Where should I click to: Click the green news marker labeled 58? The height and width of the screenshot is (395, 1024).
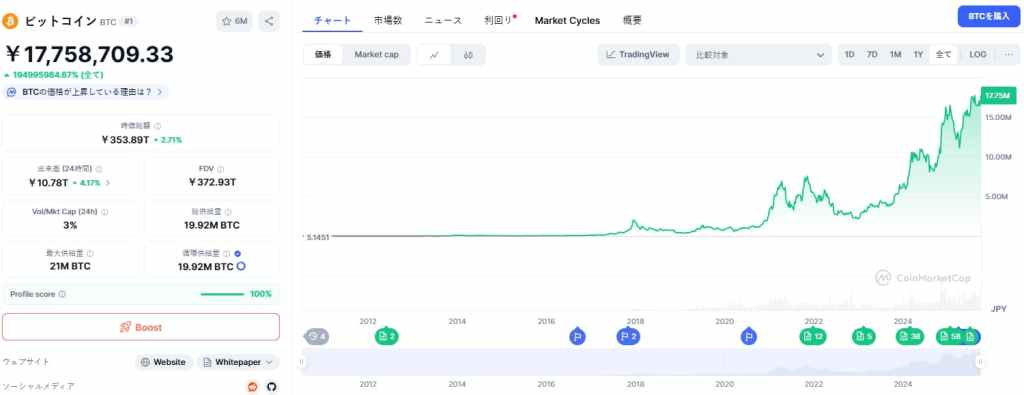point(950,336)
